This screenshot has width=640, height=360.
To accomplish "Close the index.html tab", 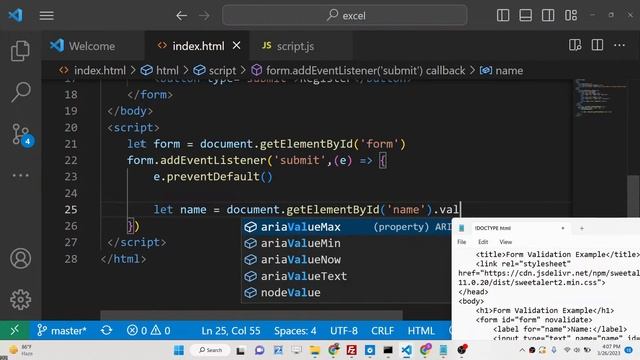I will point(236,46).
